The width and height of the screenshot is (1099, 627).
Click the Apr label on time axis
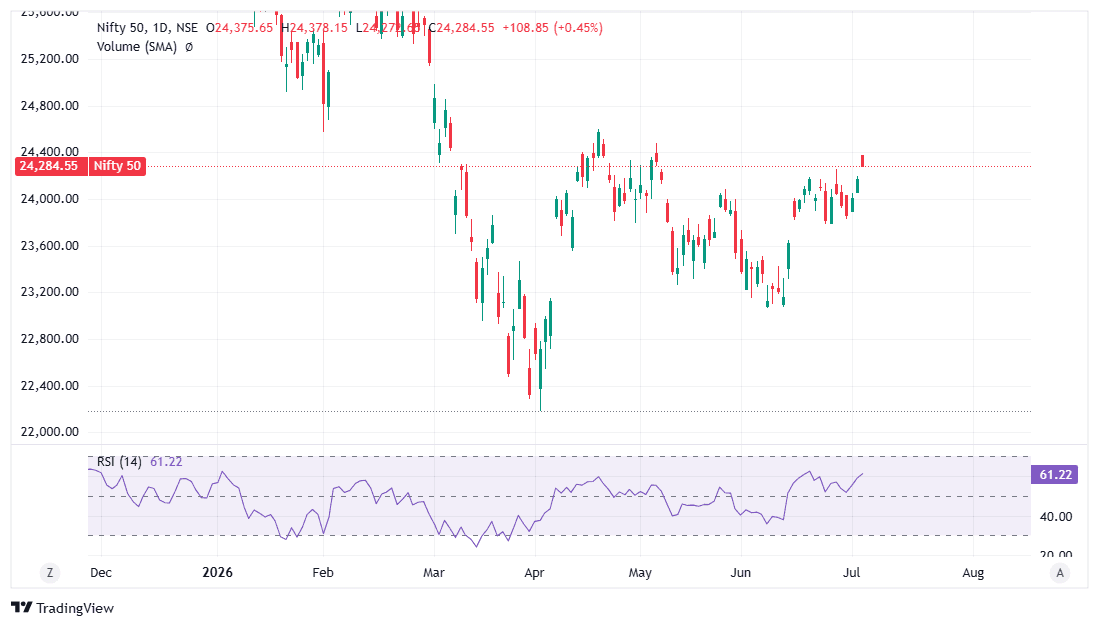point(534,572)
